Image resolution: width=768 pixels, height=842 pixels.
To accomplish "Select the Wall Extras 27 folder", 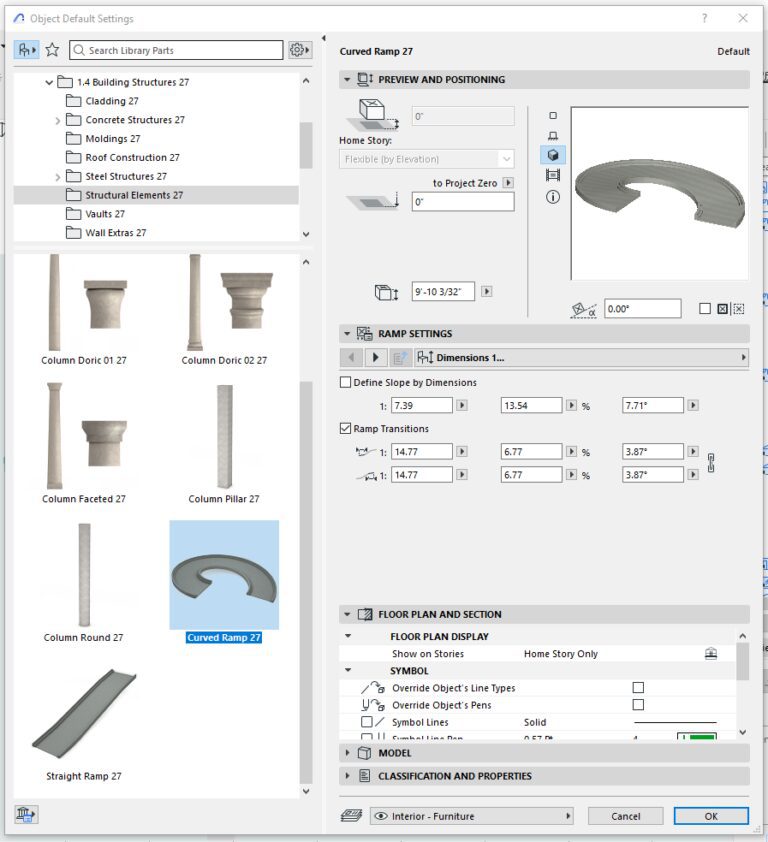I will pos(115,233).
